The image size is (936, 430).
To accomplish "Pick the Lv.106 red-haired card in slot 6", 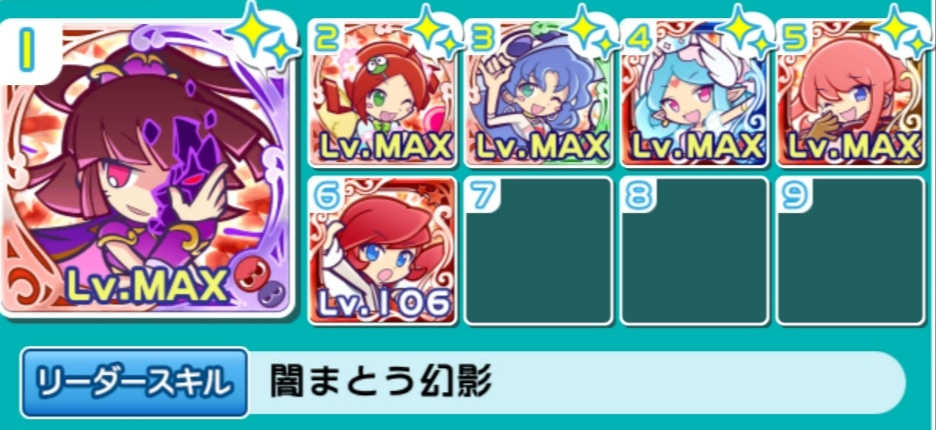I will click(383, 251).
